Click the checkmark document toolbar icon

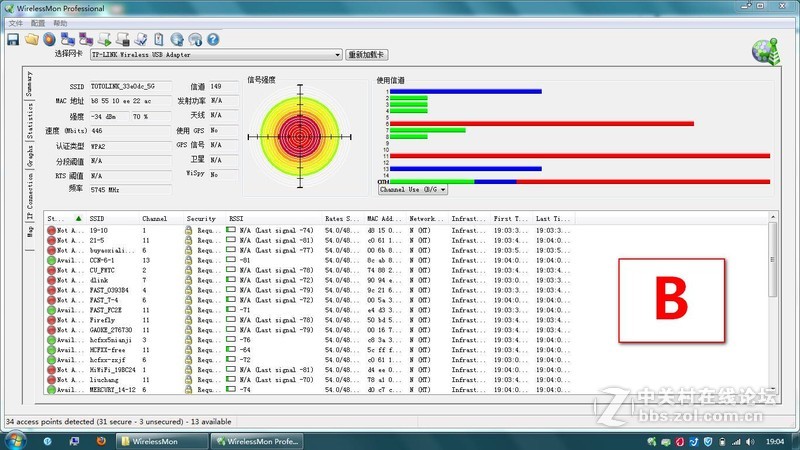point(141,39)
